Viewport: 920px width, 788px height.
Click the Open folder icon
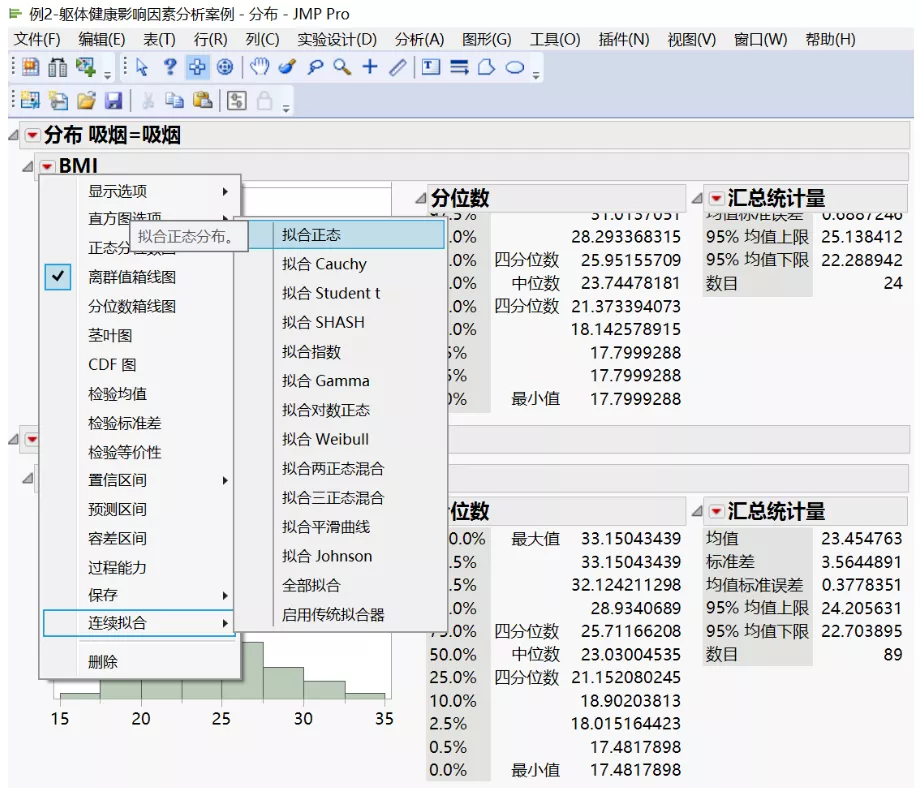click(x=86, y=100)
